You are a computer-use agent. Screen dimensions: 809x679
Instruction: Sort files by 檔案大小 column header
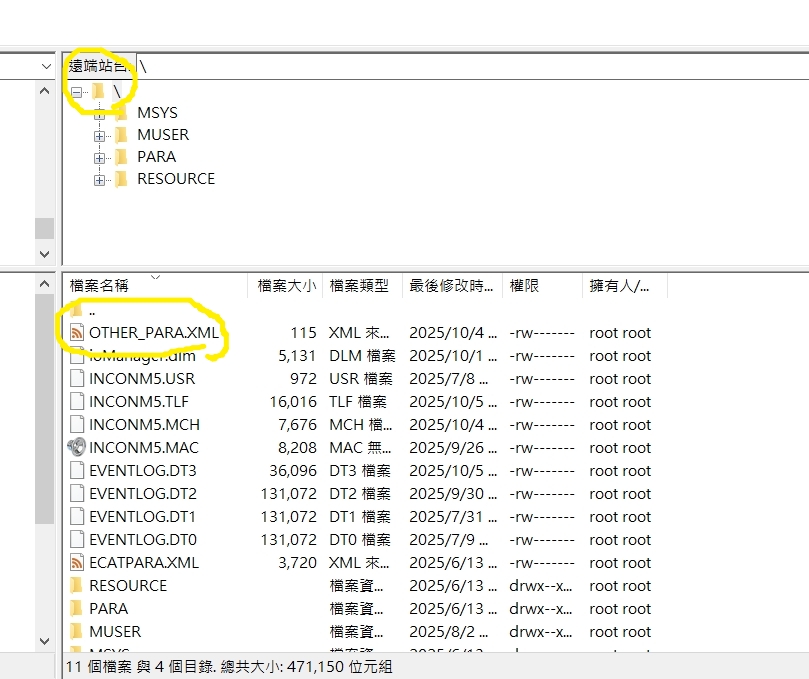tap(286, 285)
